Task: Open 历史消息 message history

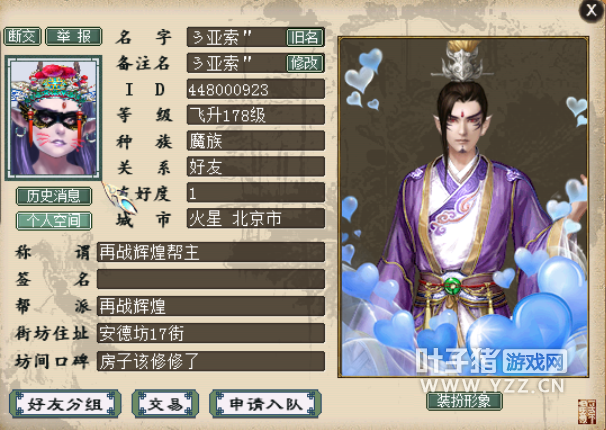Action: pos(54,196)
